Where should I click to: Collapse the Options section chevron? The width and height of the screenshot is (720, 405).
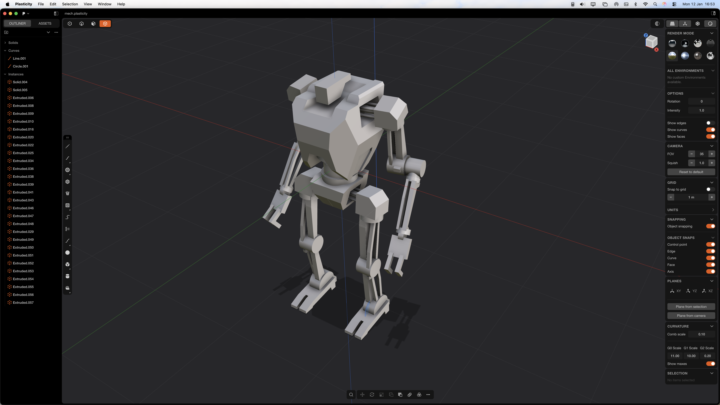click(x=712, y=94)
